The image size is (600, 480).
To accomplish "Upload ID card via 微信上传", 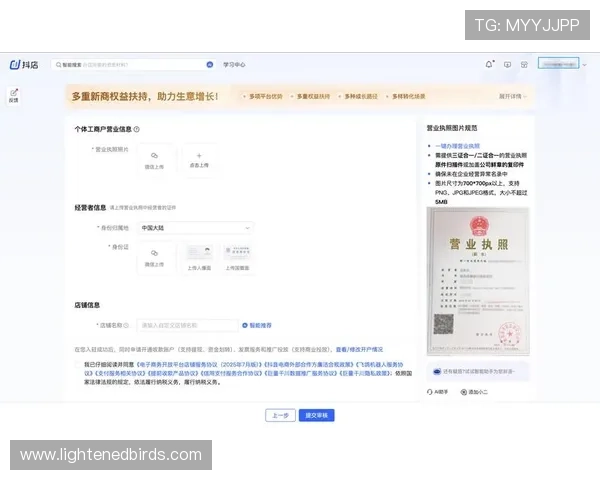I will 154,258.
